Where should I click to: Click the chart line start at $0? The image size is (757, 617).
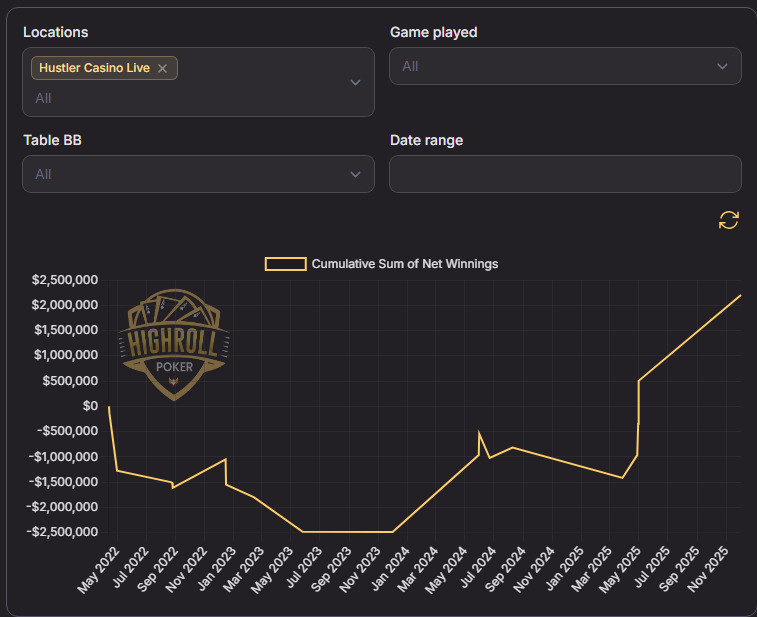pos(108,406)
